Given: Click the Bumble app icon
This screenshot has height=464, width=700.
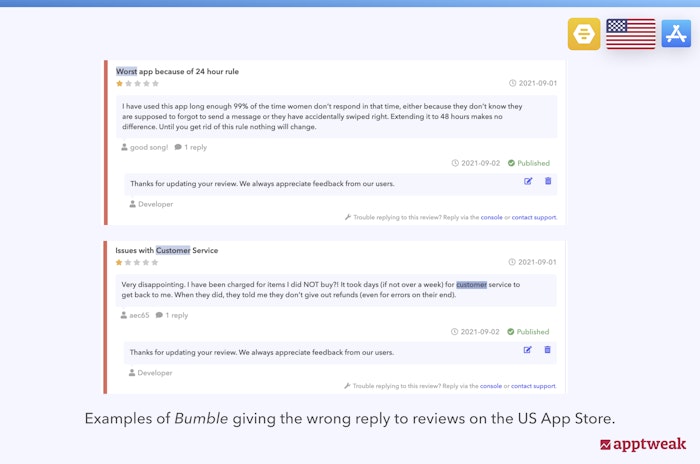Looking at the screenshot, I should coord(583,33).
